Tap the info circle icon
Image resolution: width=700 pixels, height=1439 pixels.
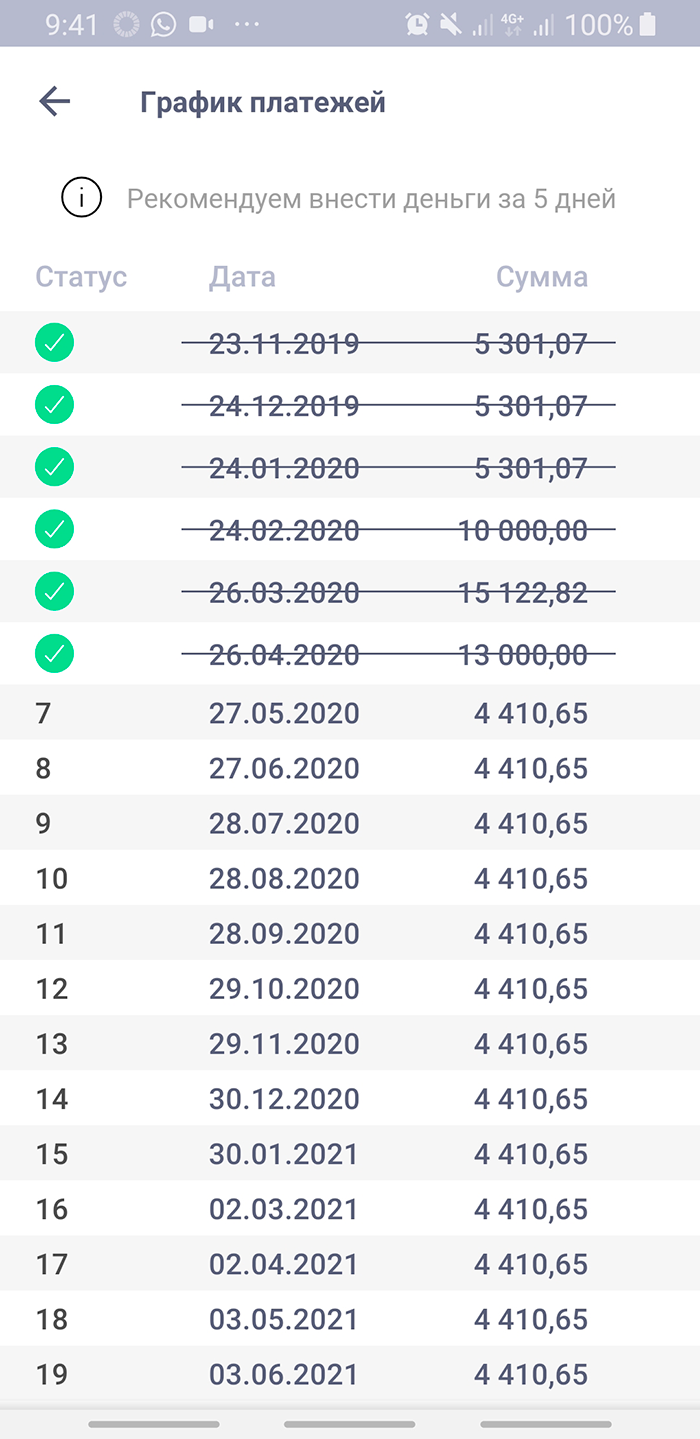pyautogui.click(x=81, y=199)
